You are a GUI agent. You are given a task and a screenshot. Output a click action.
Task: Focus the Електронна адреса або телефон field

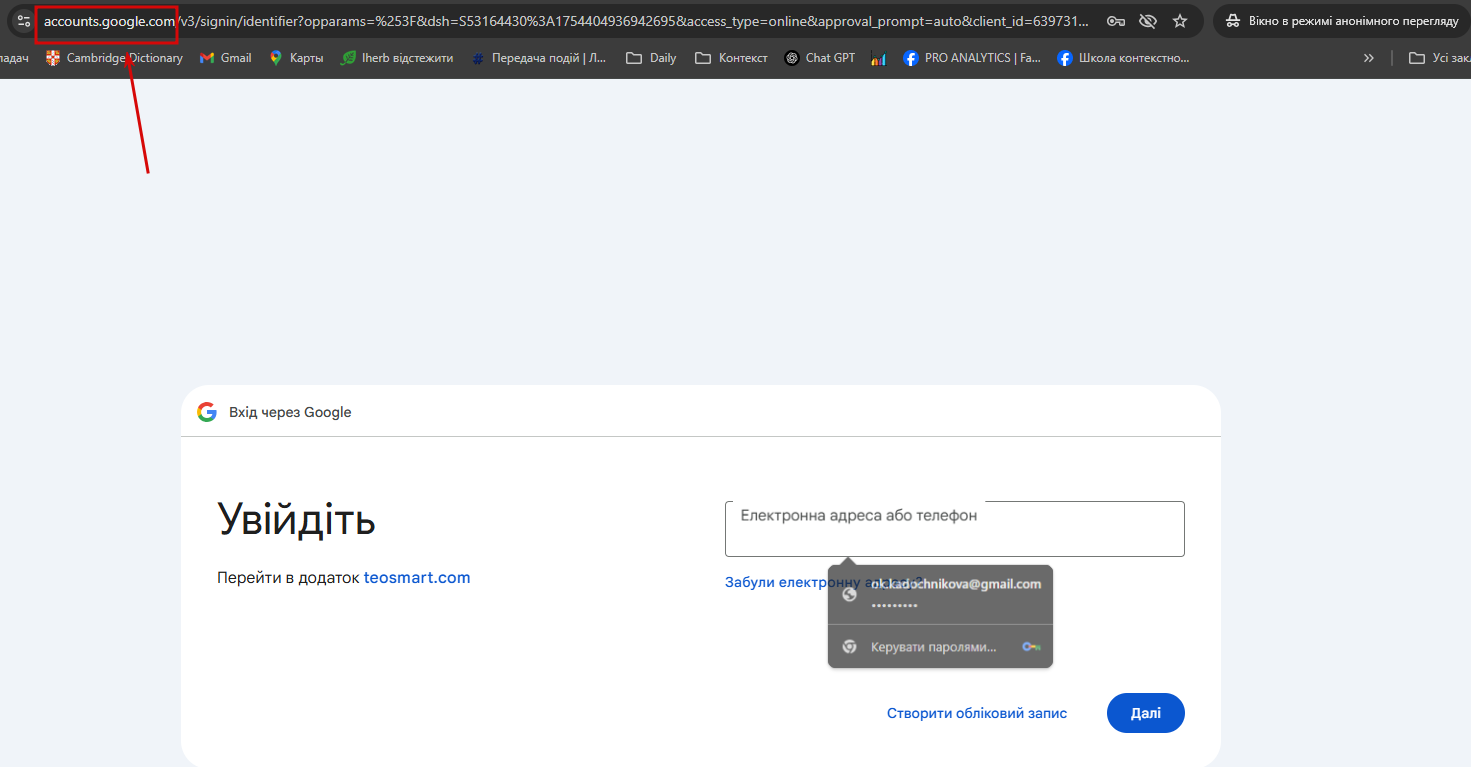955,528
